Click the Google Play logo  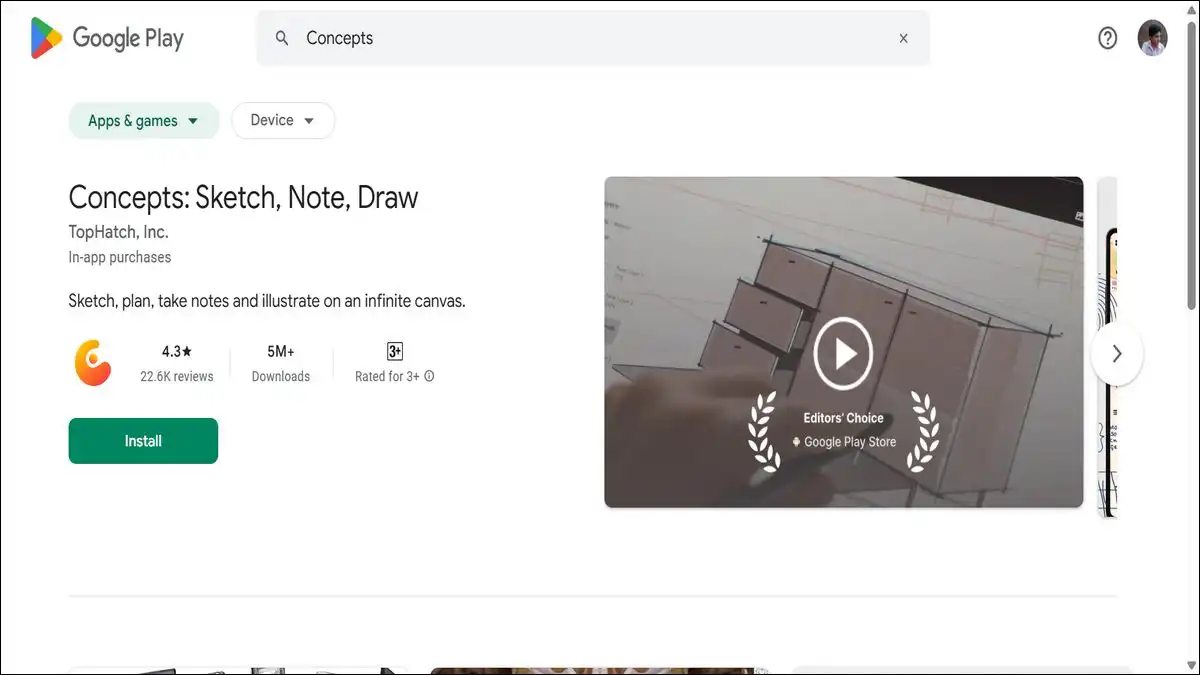pos(107,38)
